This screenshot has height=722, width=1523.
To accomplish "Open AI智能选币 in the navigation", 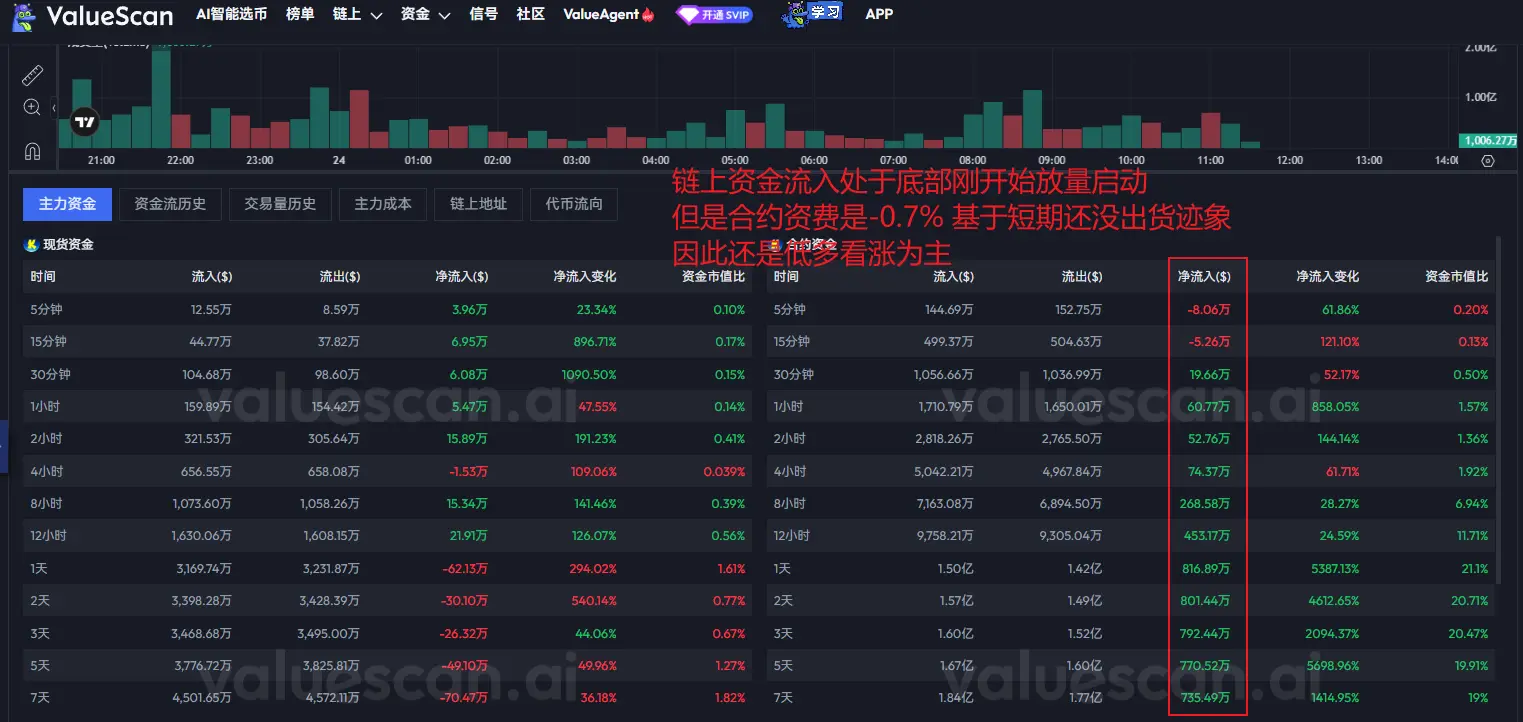I will [231, 14].
